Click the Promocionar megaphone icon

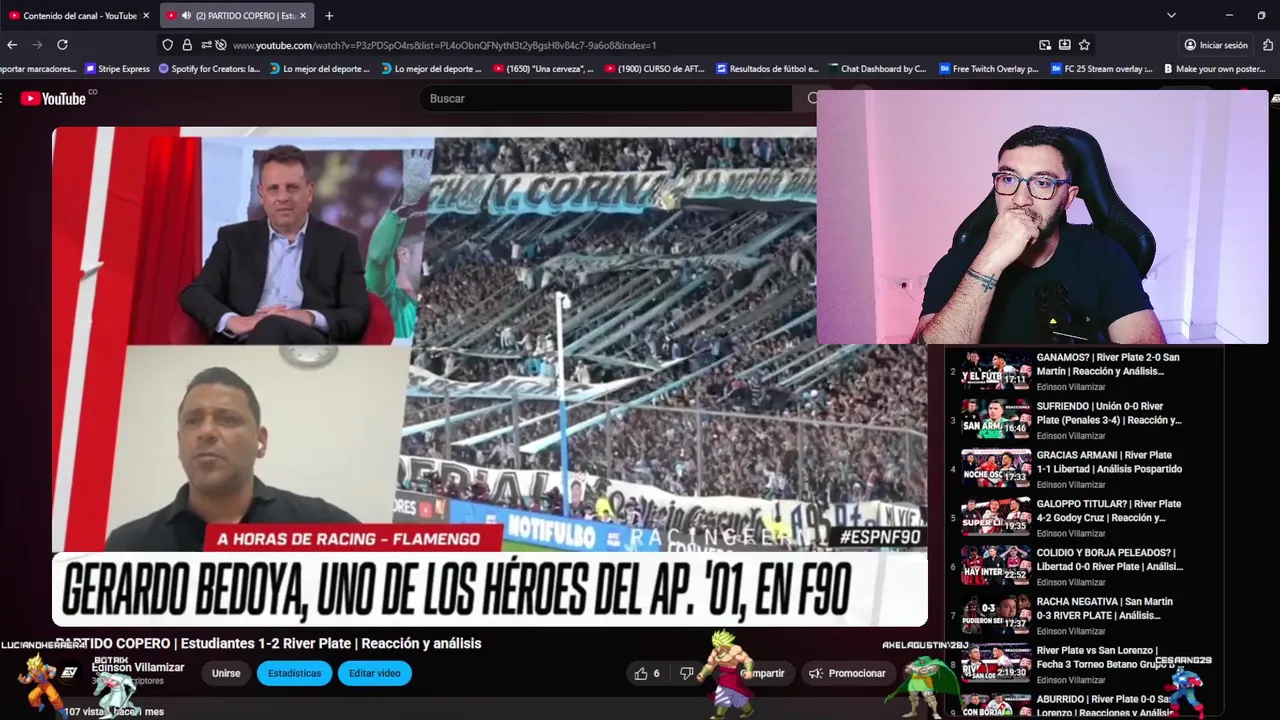[x=816, y=673]
